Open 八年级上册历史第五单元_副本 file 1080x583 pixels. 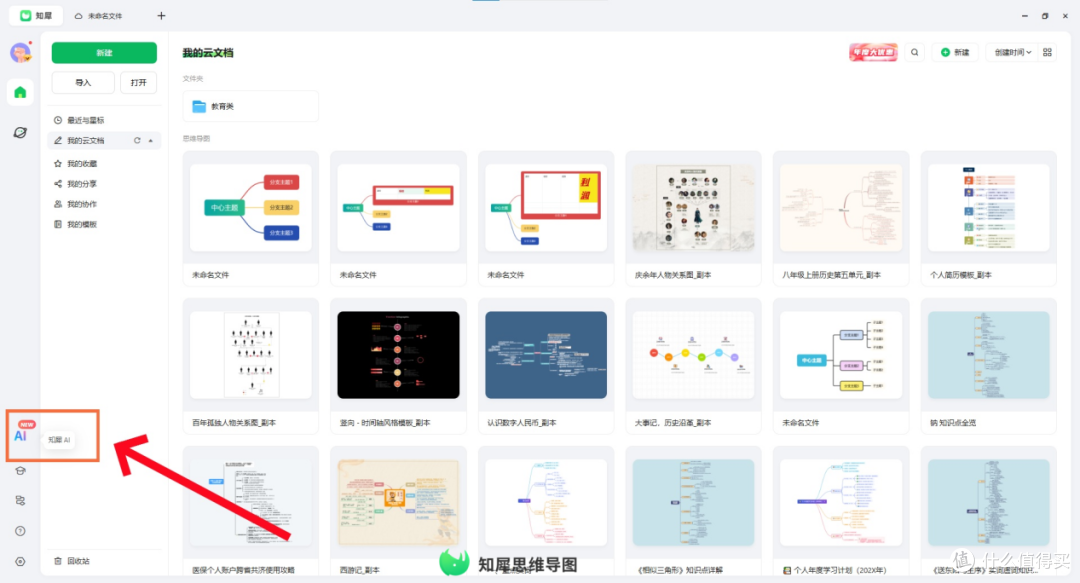pyautogui.click(x=840, y=218)
